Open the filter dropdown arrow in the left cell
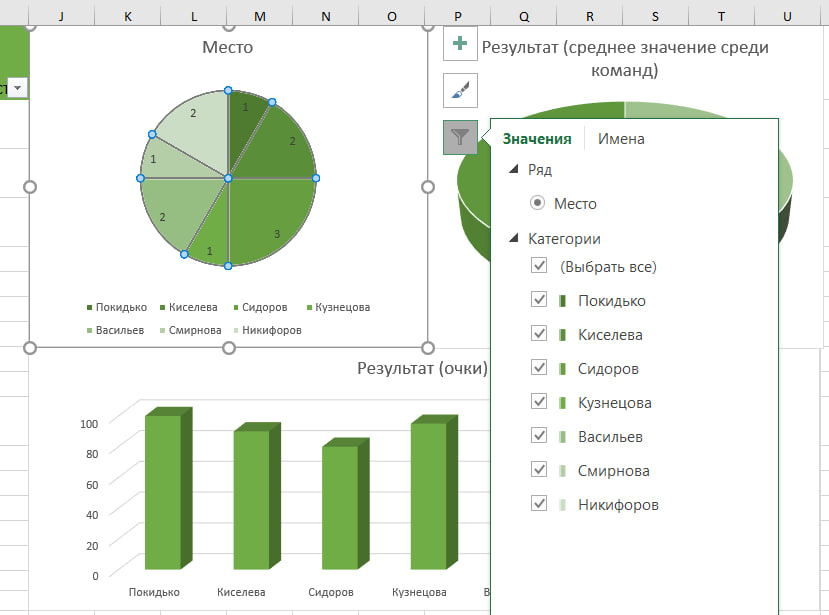This screenshot has width=829, height=615. (17, 89)
